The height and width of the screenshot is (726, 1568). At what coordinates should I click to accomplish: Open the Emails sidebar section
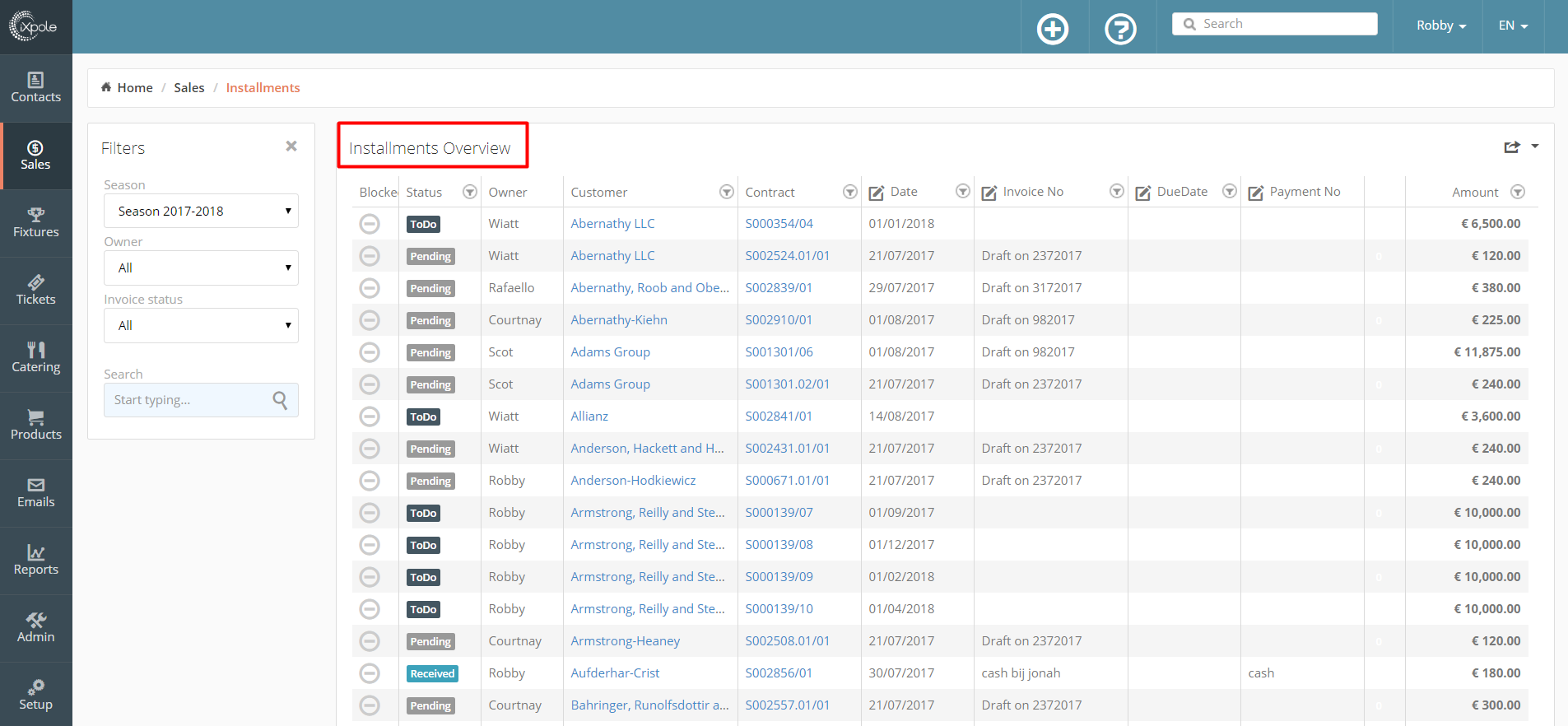pyautogui.click(x=35, y=493)
